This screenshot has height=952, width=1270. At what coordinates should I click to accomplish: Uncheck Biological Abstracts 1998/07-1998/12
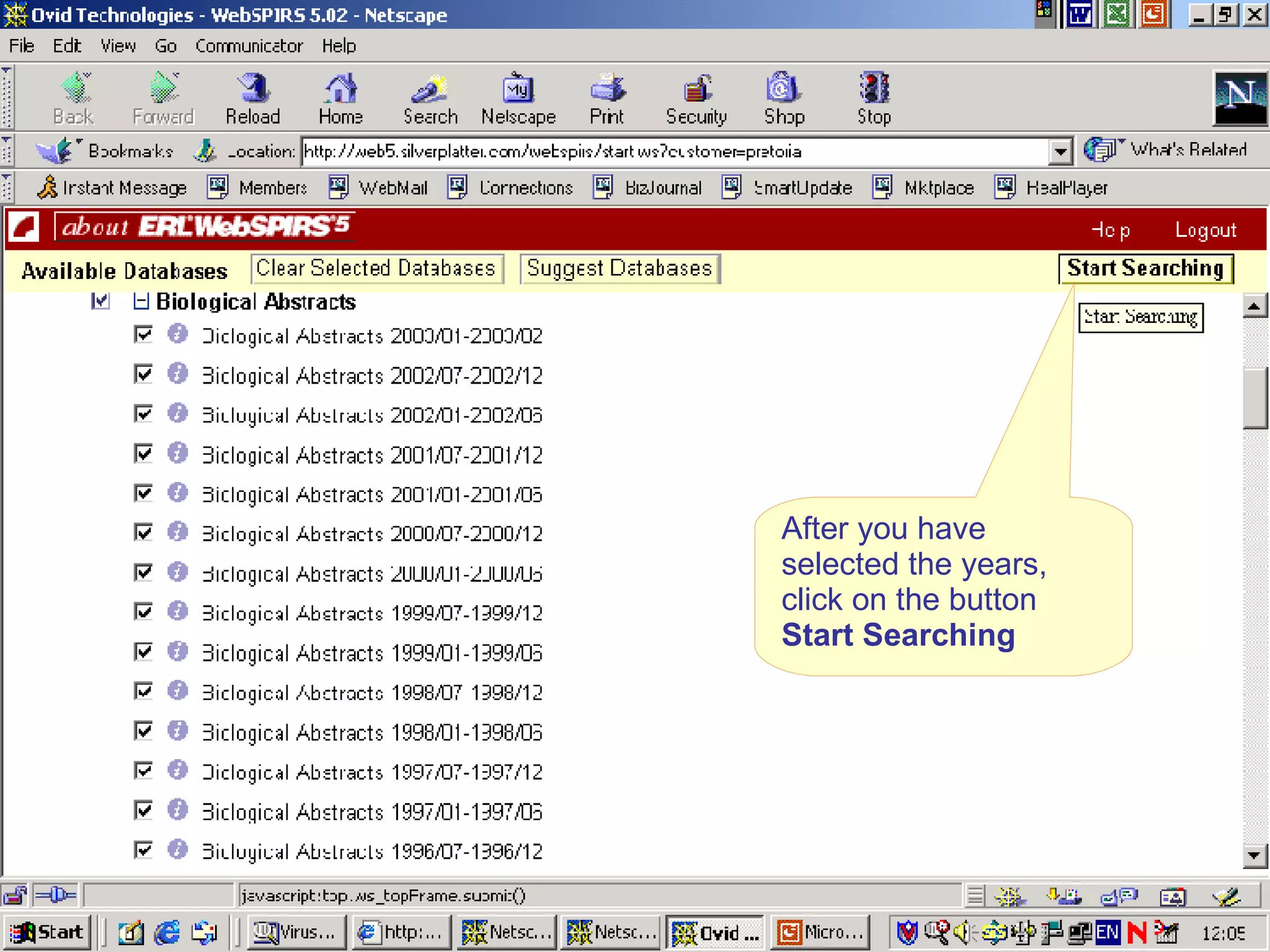pos(143,692)
